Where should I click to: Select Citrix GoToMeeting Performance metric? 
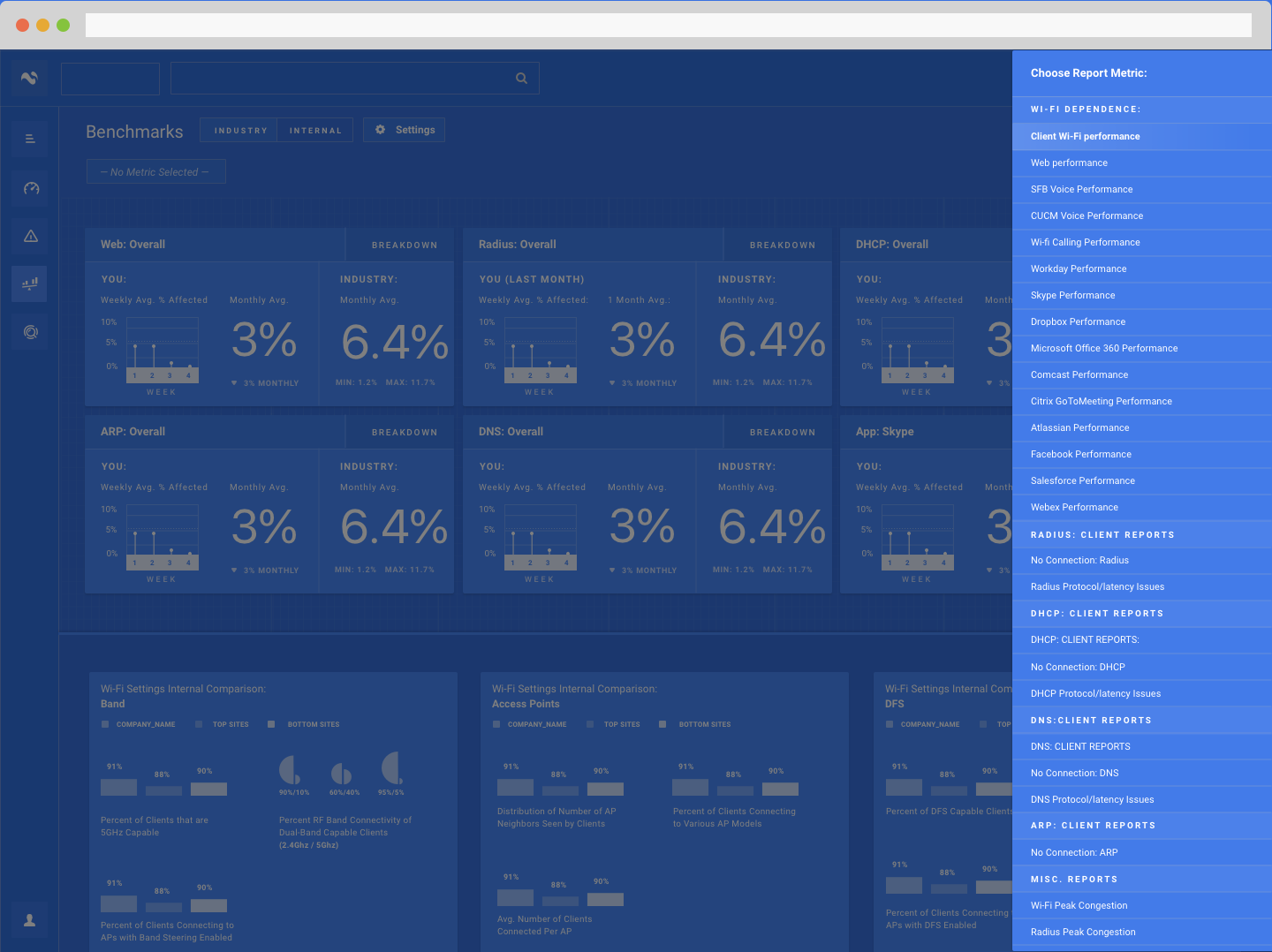tap(1142, 401)
